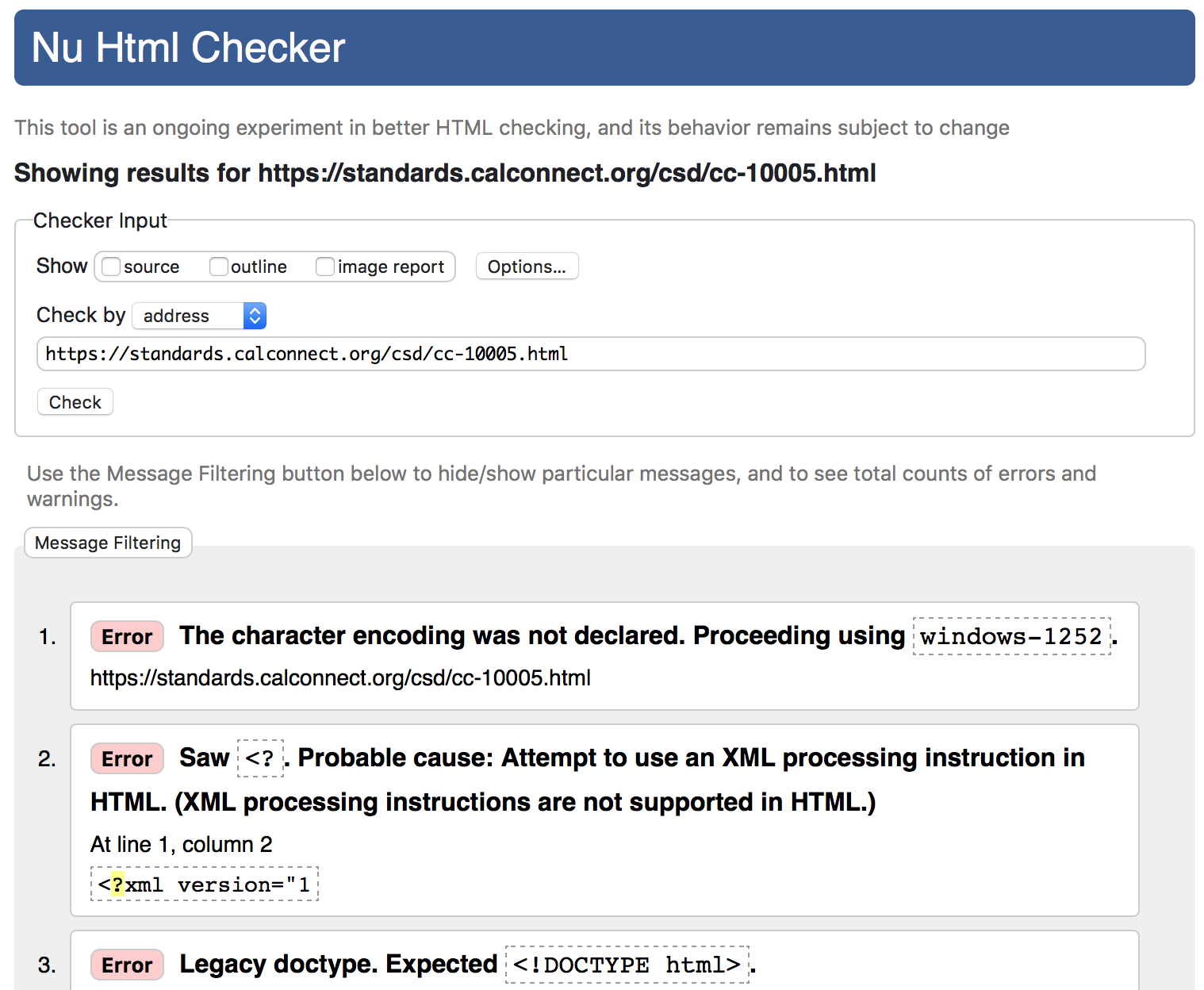Enable the source checkbox
The width and height of the screenshot is (1204, 990).
coord(110,267)
